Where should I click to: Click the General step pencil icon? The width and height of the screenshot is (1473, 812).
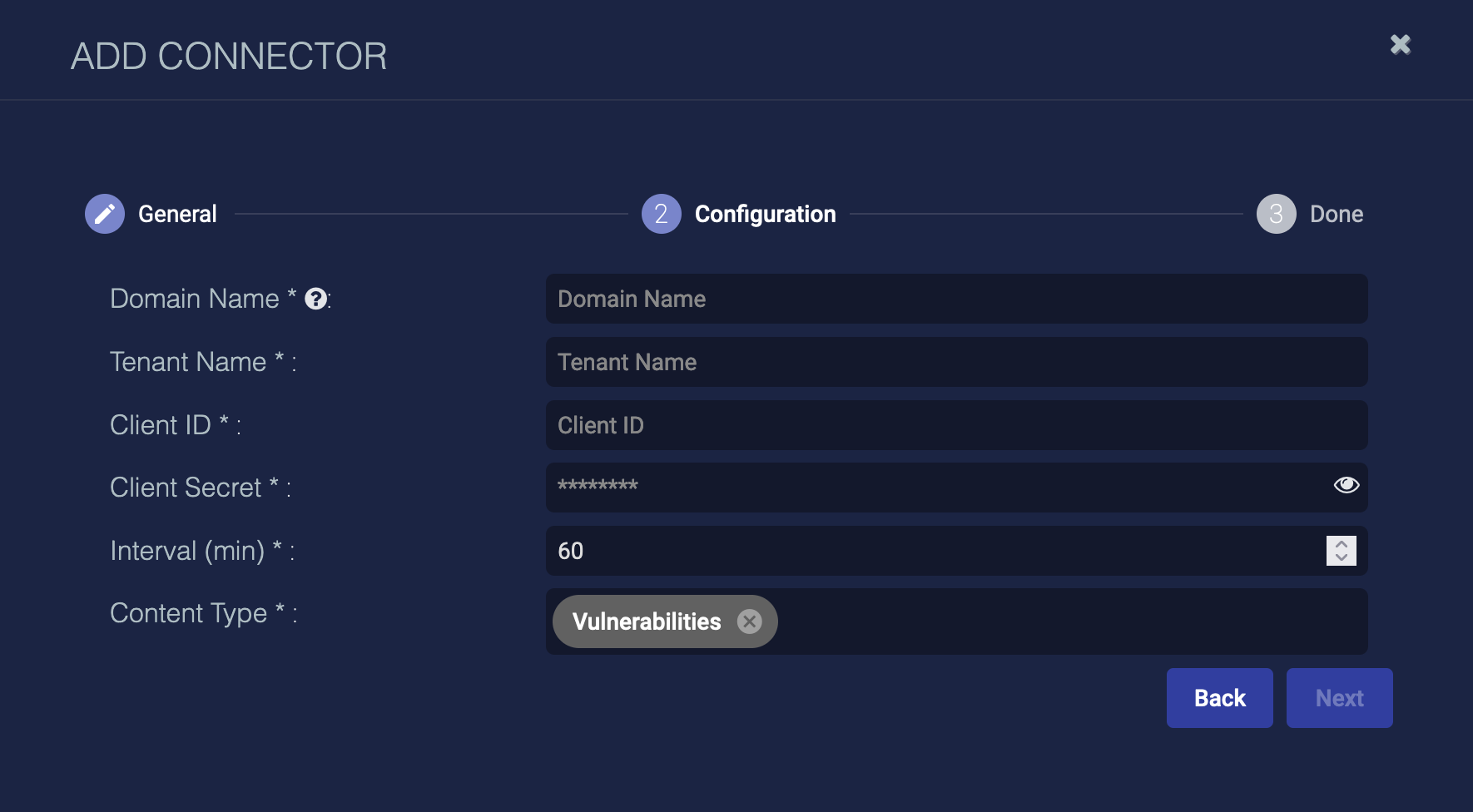point(105,214)
